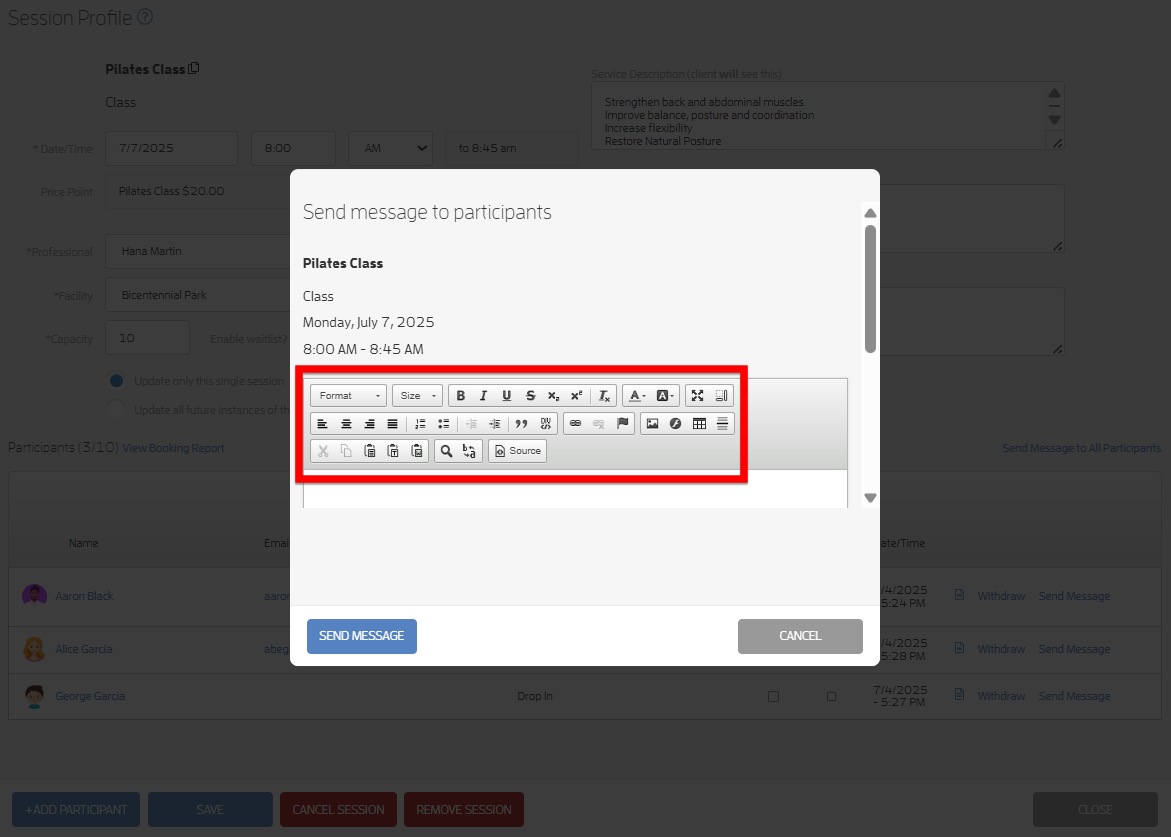Apply Strikethrough in the editor toolbar
The width and height of the screenshot is (1171, 837).
click(x=530, y=396)
